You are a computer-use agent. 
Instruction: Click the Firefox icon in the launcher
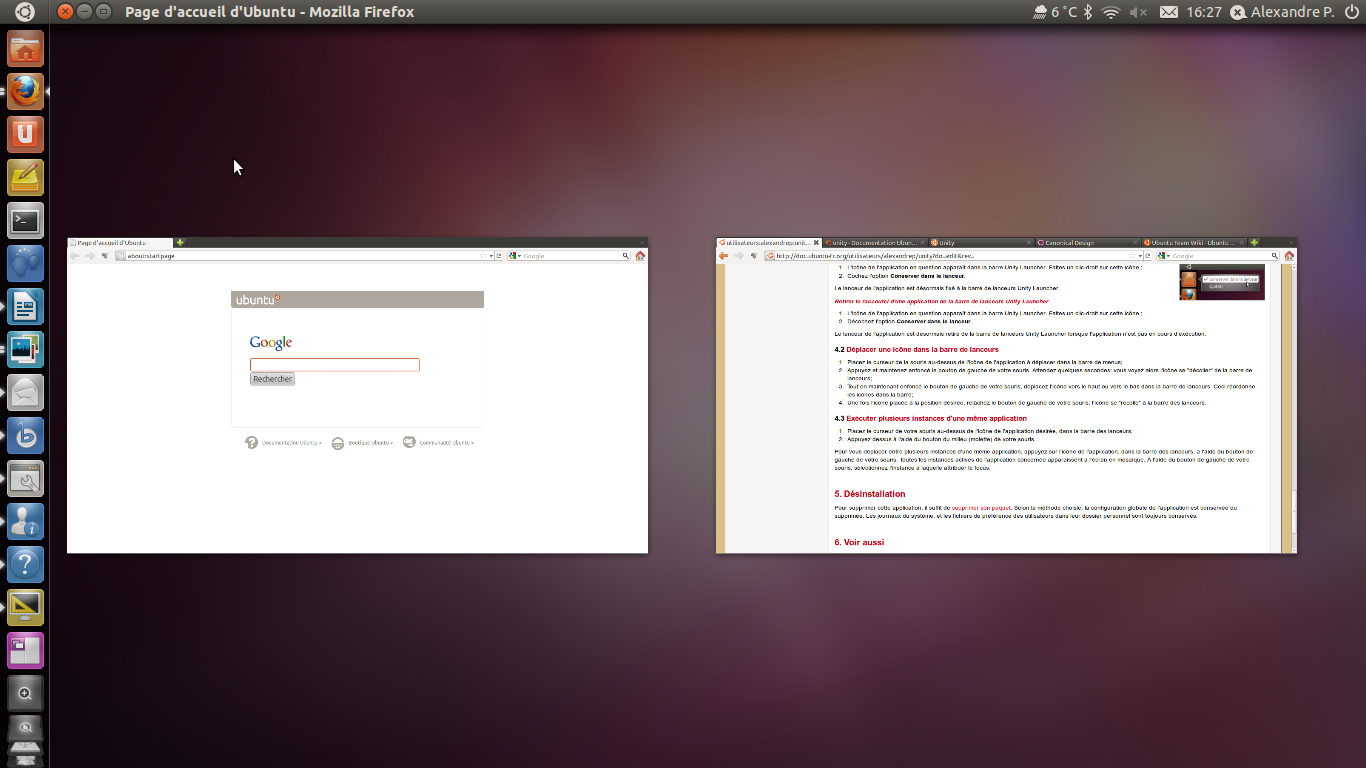click(25, 91)
